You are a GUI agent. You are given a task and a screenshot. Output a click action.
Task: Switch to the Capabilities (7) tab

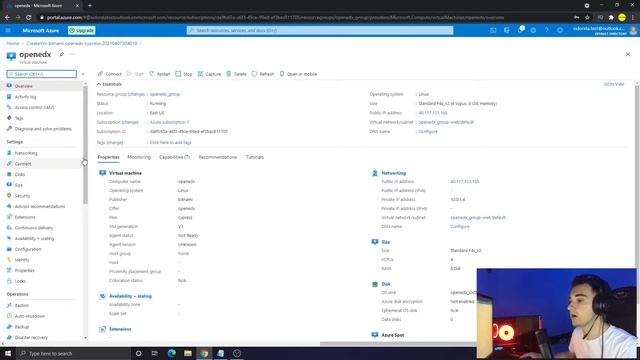click(x=174, y=157)
